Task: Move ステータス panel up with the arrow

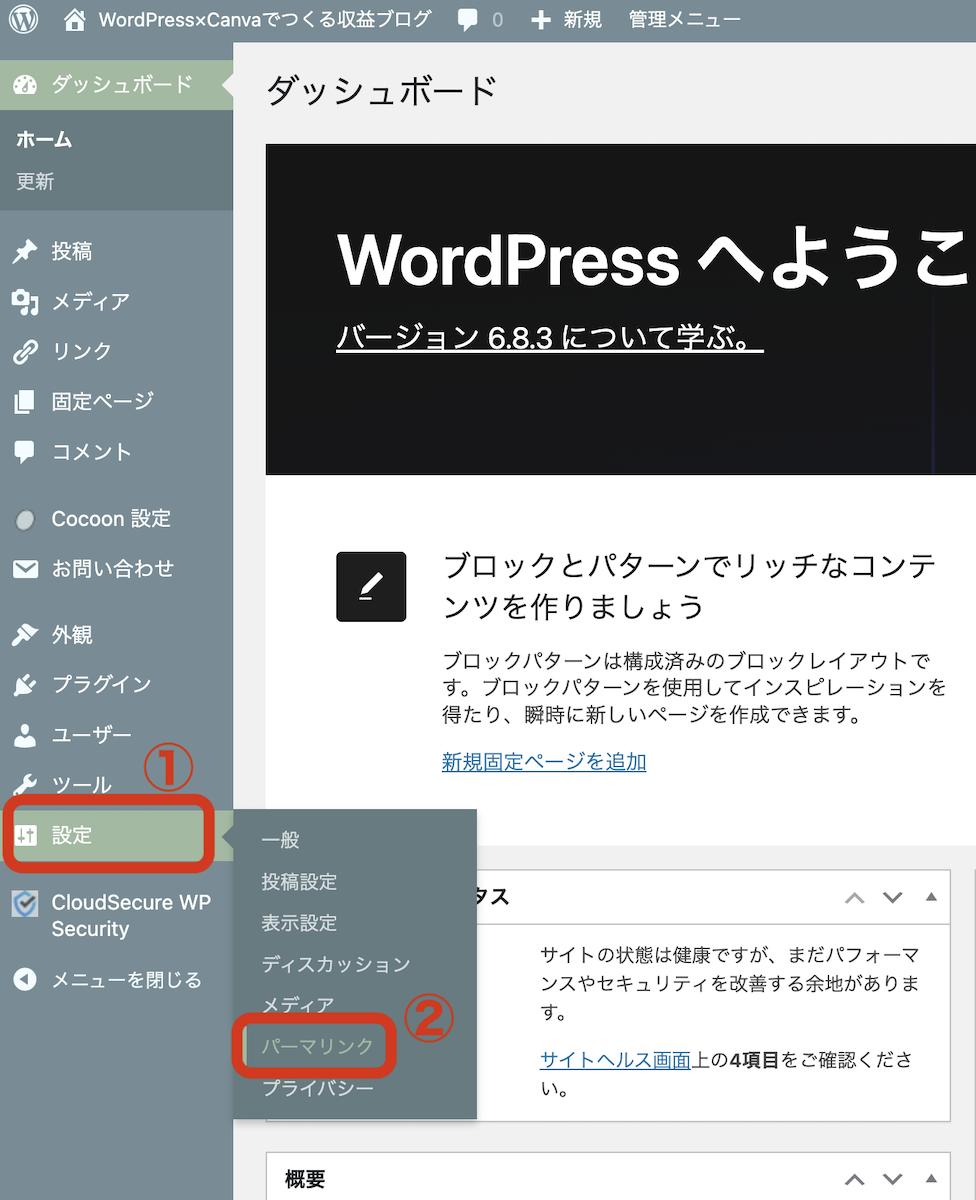Action: [854, 897]
